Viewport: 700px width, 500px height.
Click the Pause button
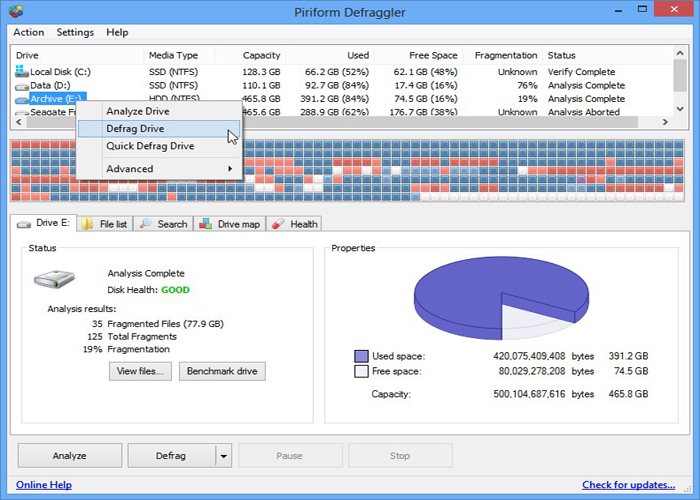click(x=290, y=455)
